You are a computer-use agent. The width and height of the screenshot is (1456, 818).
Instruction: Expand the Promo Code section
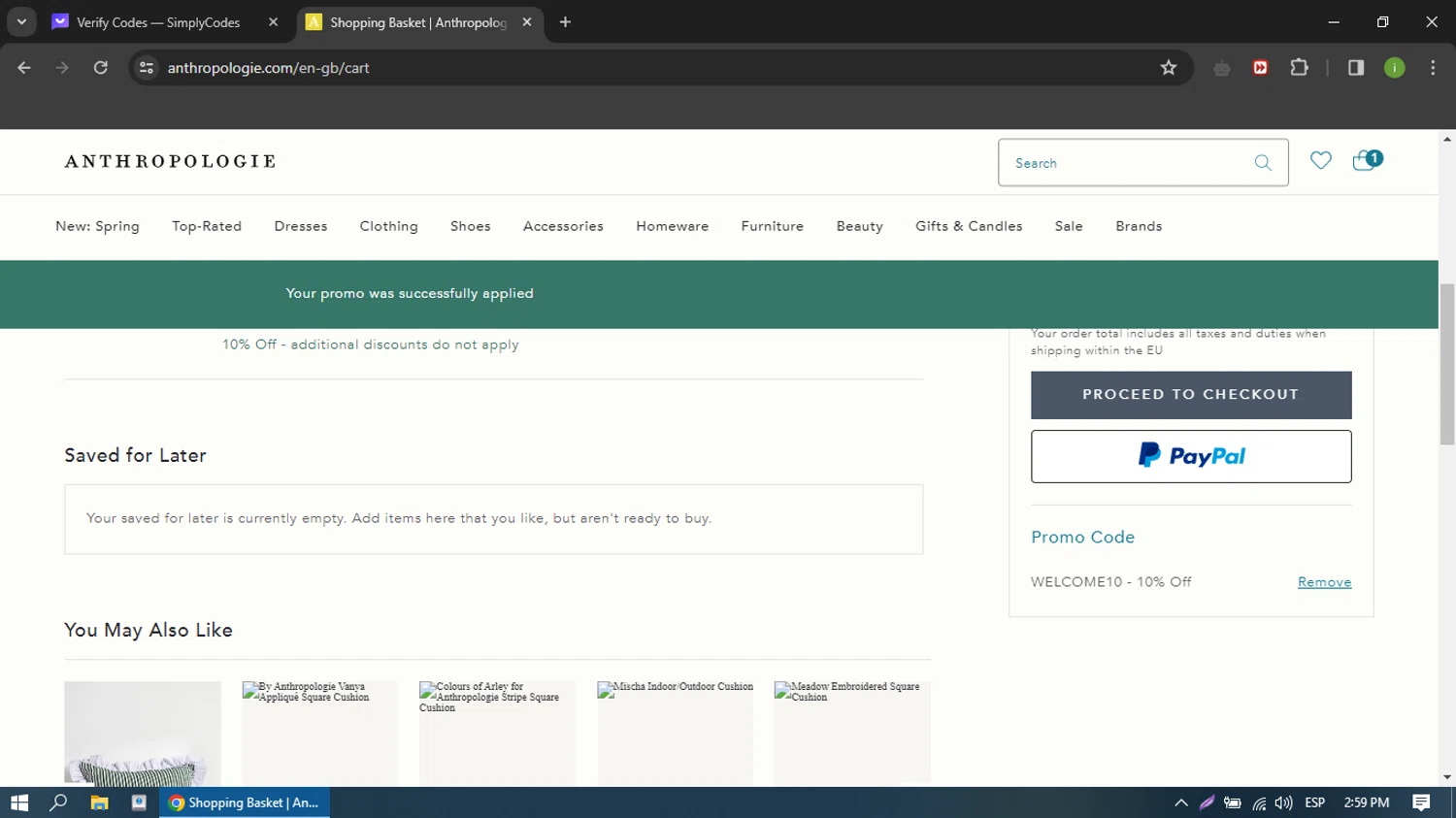point(1082,537)
